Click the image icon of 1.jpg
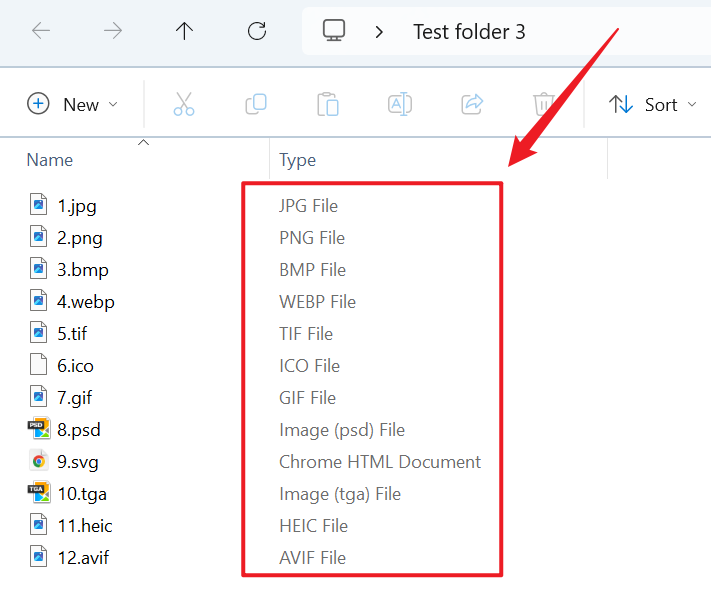This screenshot has width=711, height=589. pyautogui.click(x=39, y=204)
